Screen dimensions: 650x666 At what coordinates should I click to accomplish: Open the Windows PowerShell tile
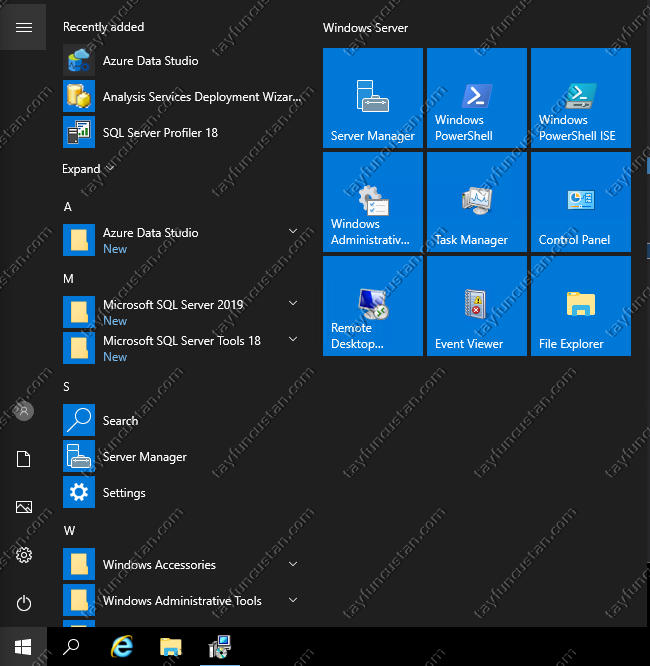point(477,98)
